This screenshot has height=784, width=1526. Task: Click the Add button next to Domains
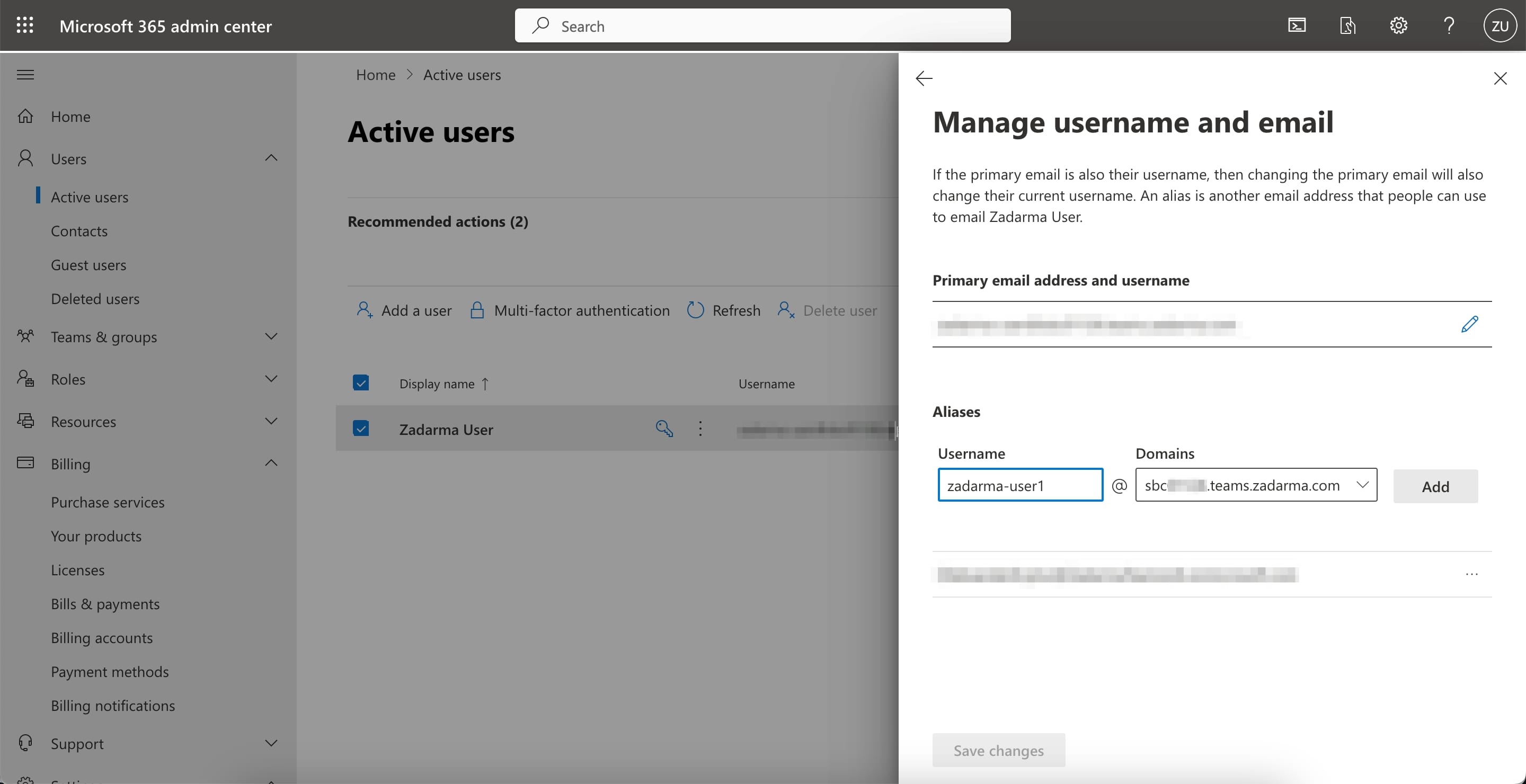click(x=1435, y=486)
